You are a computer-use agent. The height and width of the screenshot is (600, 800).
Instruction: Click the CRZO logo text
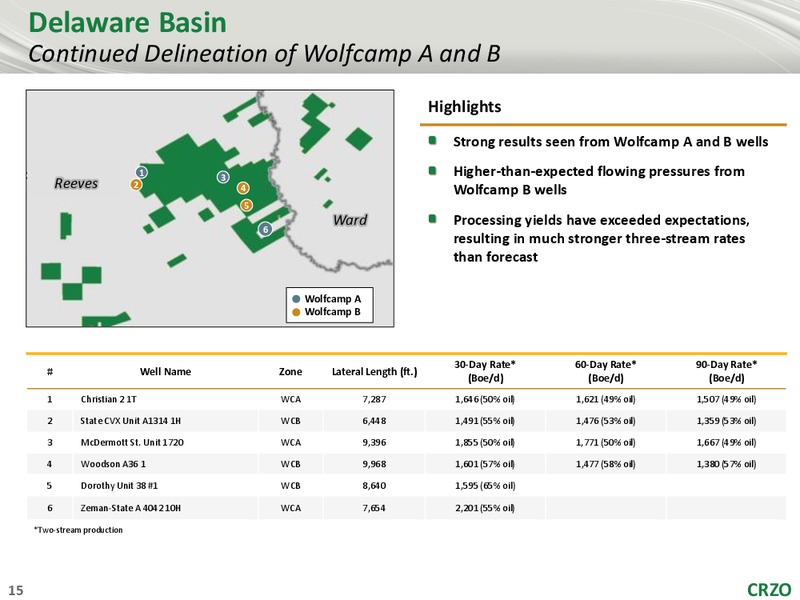pyautogui.click(x=769, y=590)
